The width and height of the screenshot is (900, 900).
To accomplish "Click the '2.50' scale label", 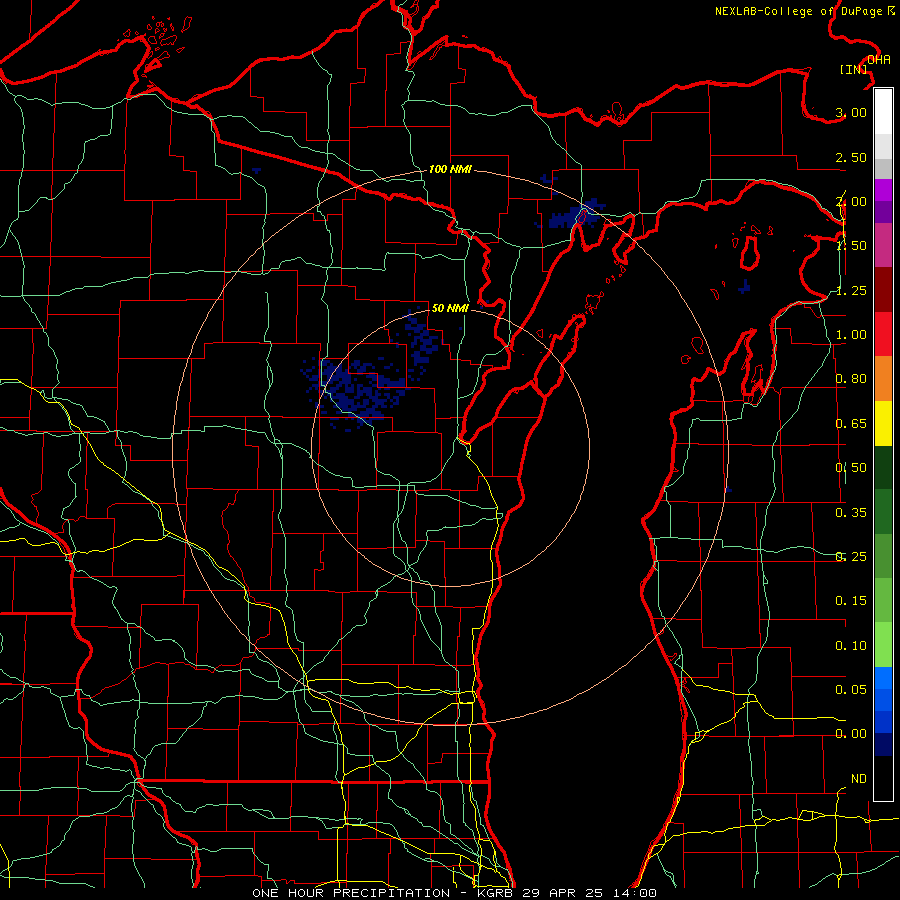I will [x=851, y=157].
